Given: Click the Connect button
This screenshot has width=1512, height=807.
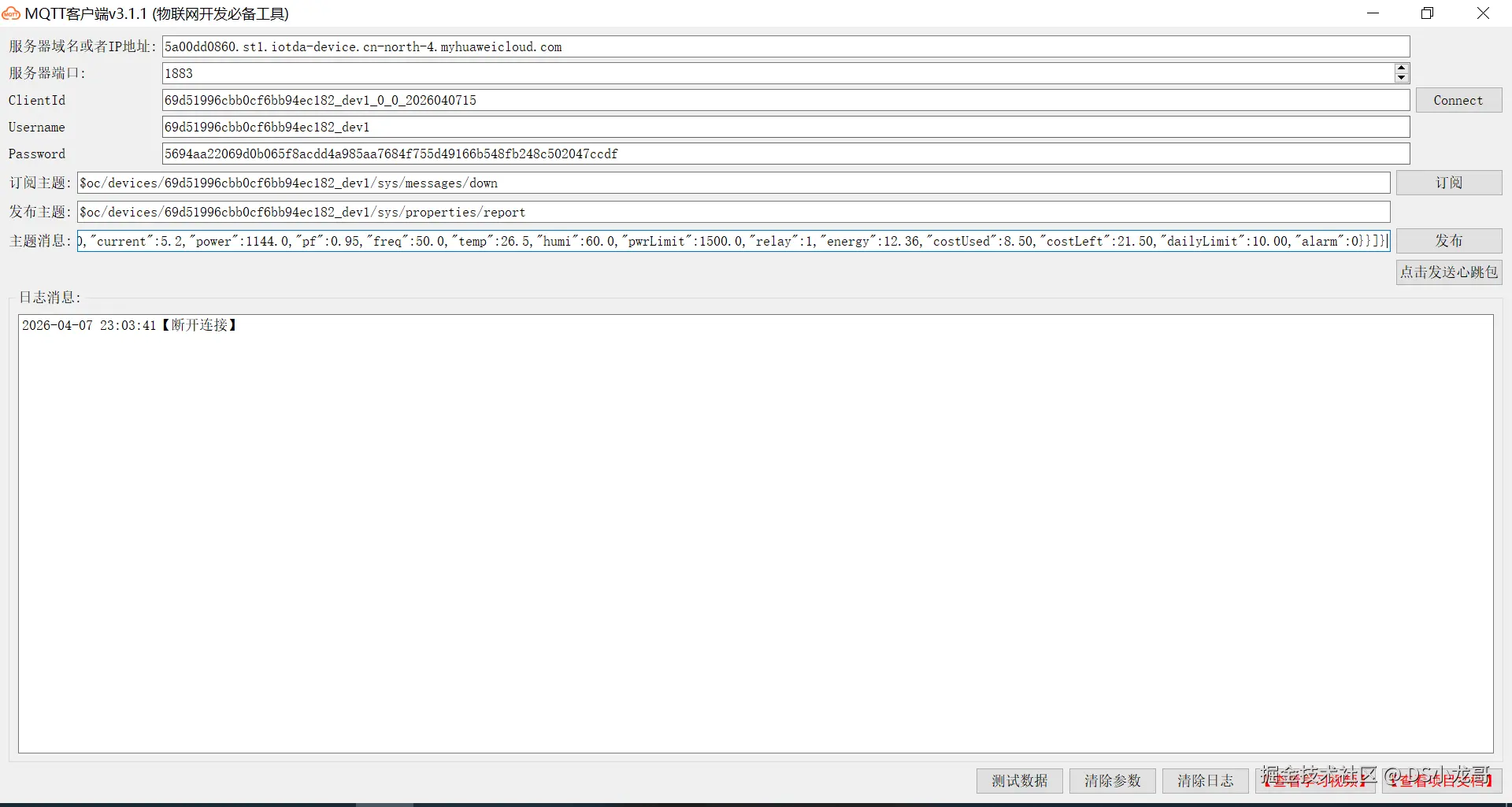Looking at the screenshot, I should 1458,100.
